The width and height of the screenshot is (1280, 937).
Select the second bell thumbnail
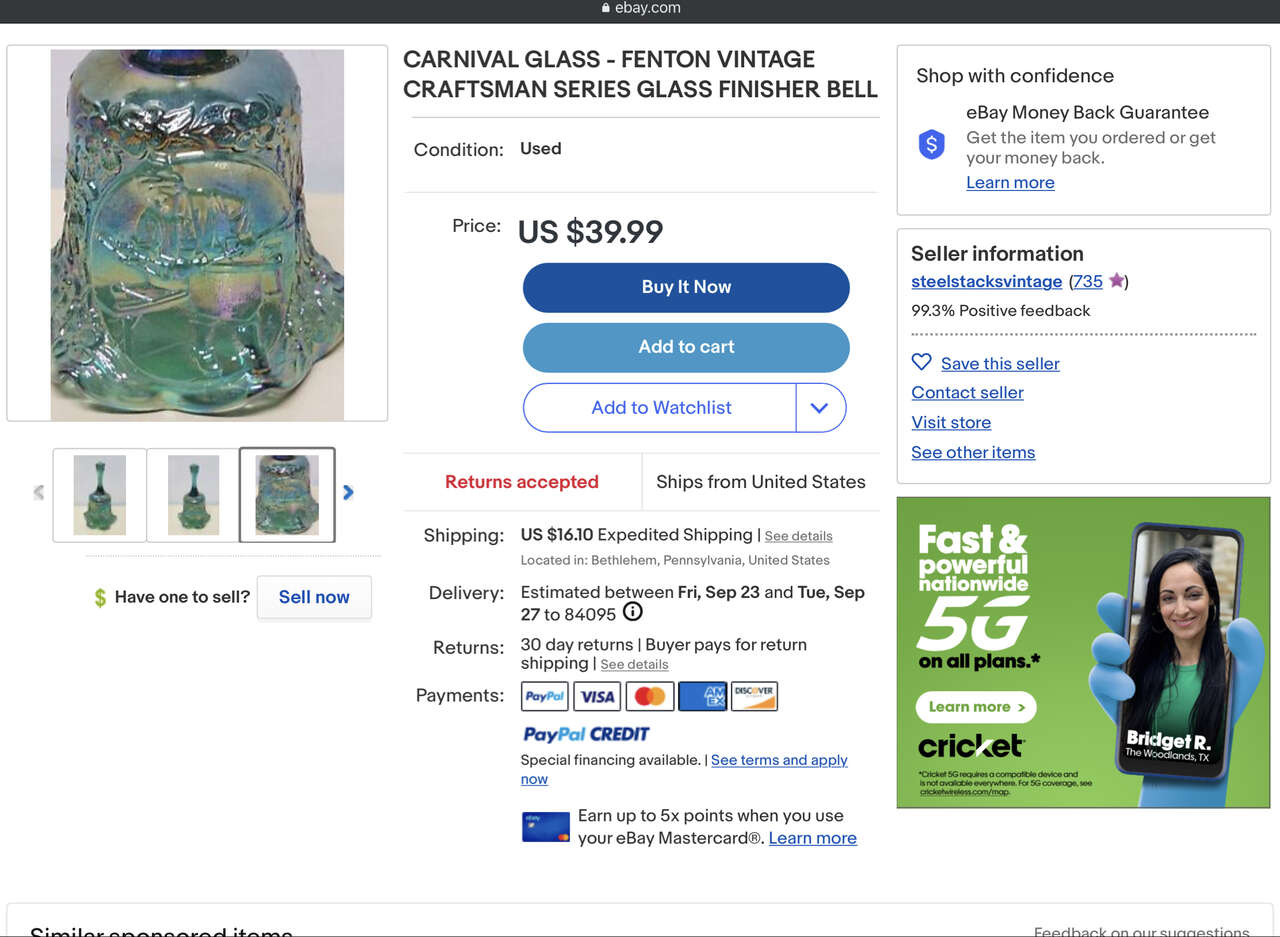pyautogui.click(x=193, y=495)
